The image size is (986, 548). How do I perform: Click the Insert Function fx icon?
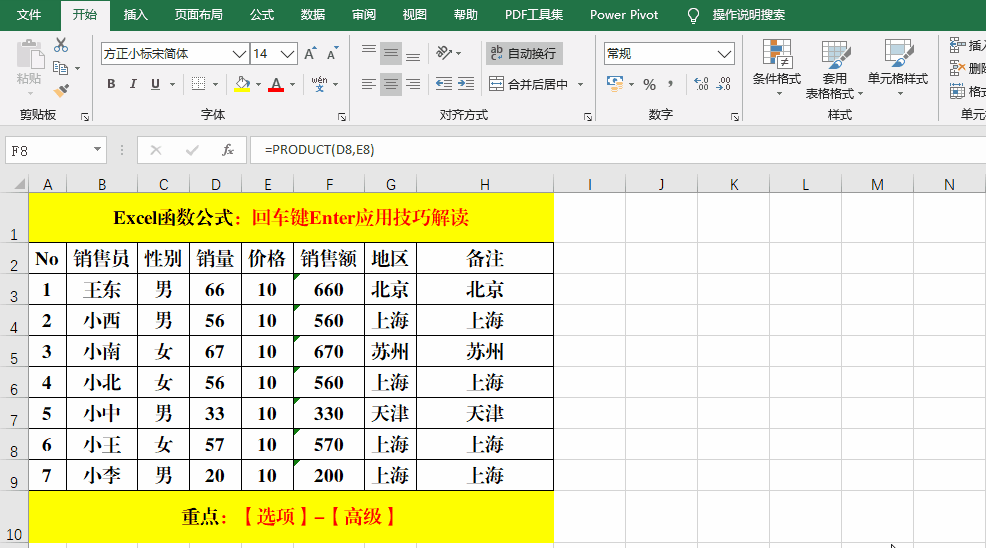(x=228, y=150)
